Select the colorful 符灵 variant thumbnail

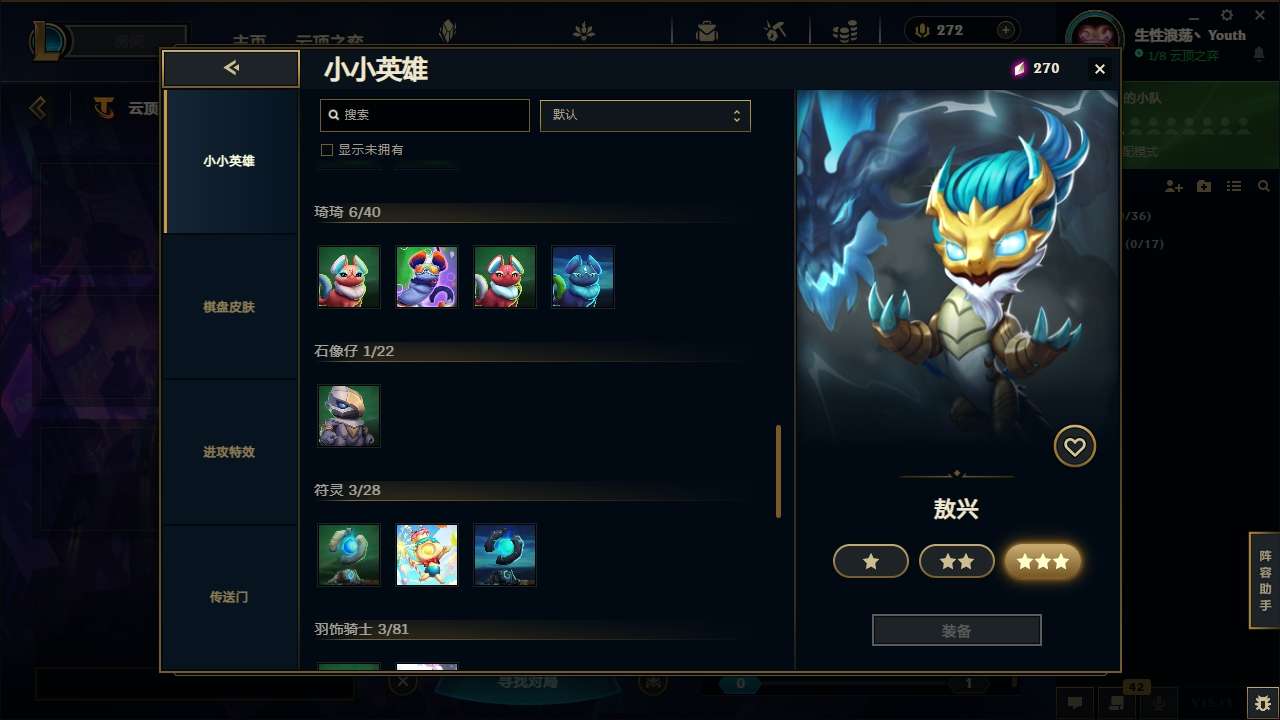[427, 555]
